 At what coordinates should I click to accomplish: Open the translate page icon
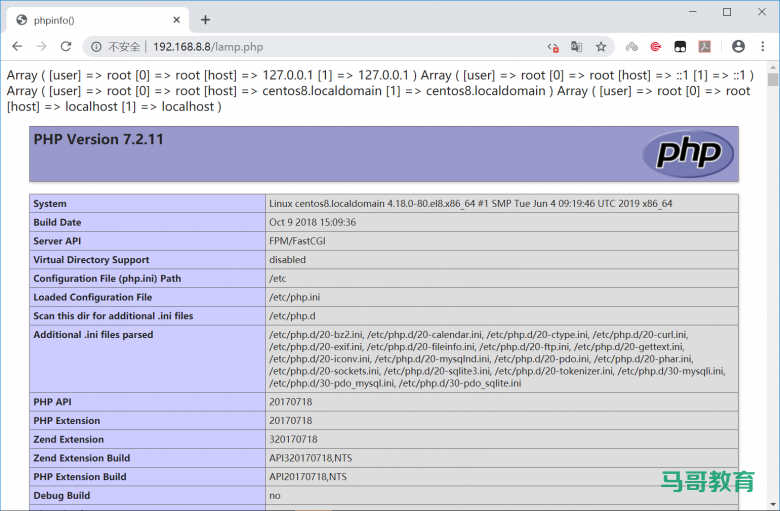(x=577, y=46)
